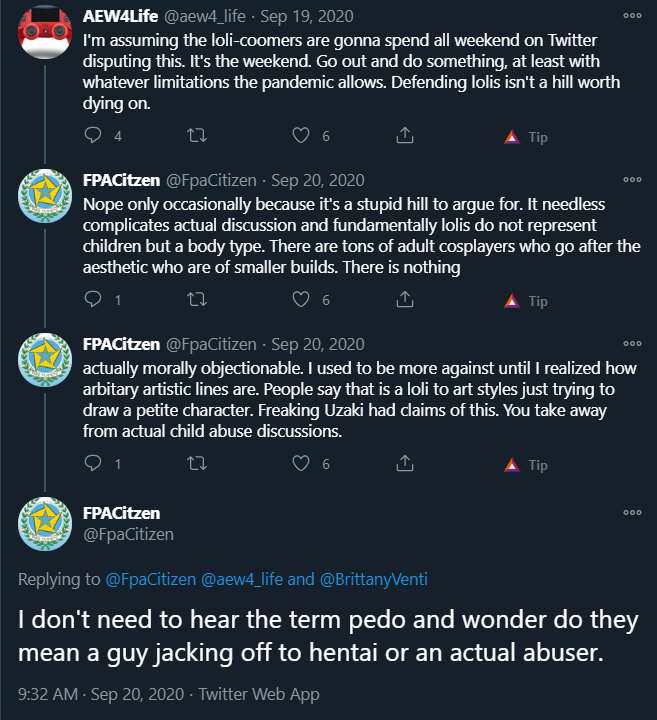Like AEW4Life's tweet about loli-coomers
Image resolution: width=657 pixels, height=720 pixels.
[x=301, y=135]
